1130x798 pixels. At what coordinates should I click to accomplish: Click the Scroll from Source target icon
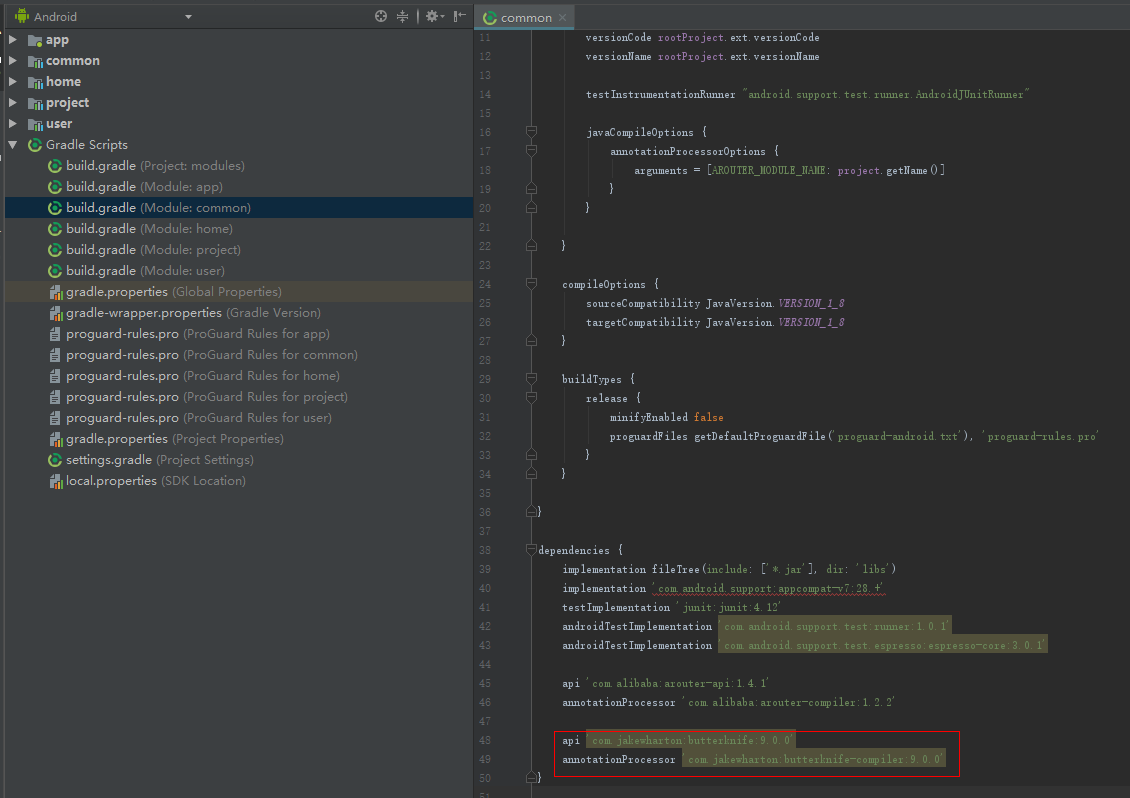point(381,16)
